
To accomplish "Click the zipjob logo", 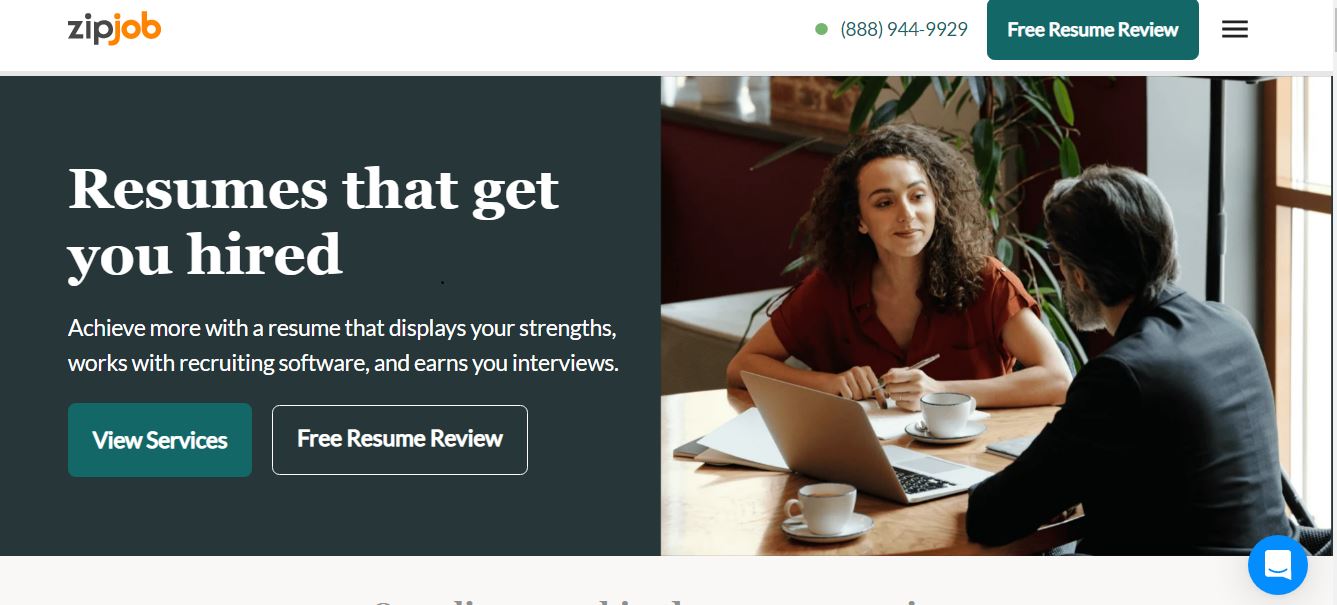I will pyautogui.click(x=114, y=29).
